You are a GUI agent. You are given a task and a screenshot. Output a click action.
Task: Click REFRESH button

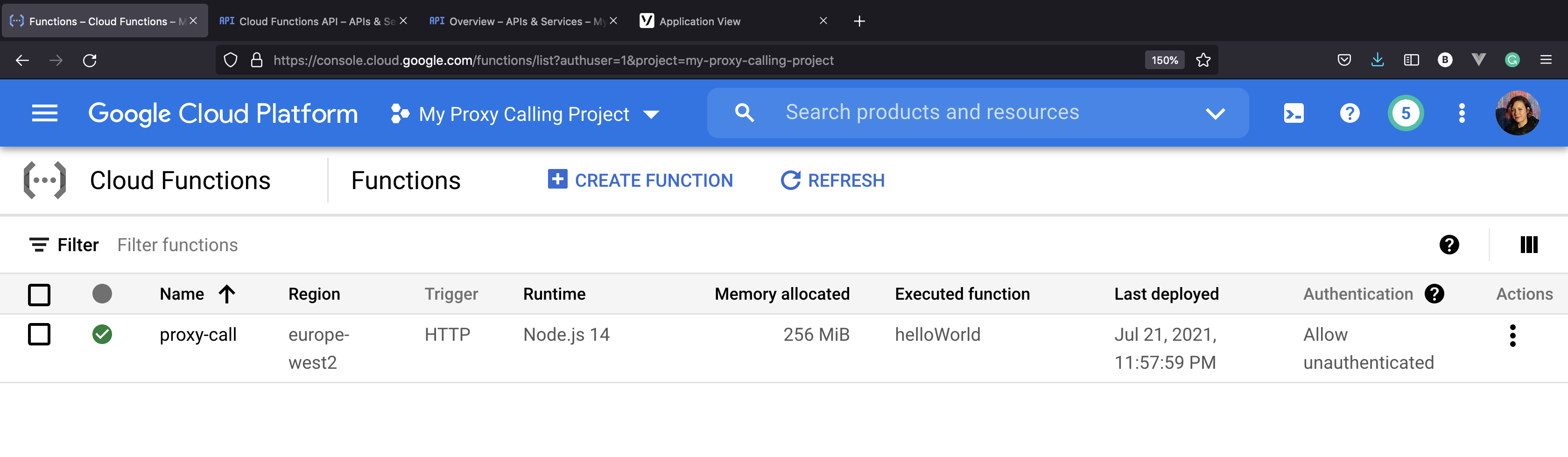pyautogui.click(x=832, y=180)
